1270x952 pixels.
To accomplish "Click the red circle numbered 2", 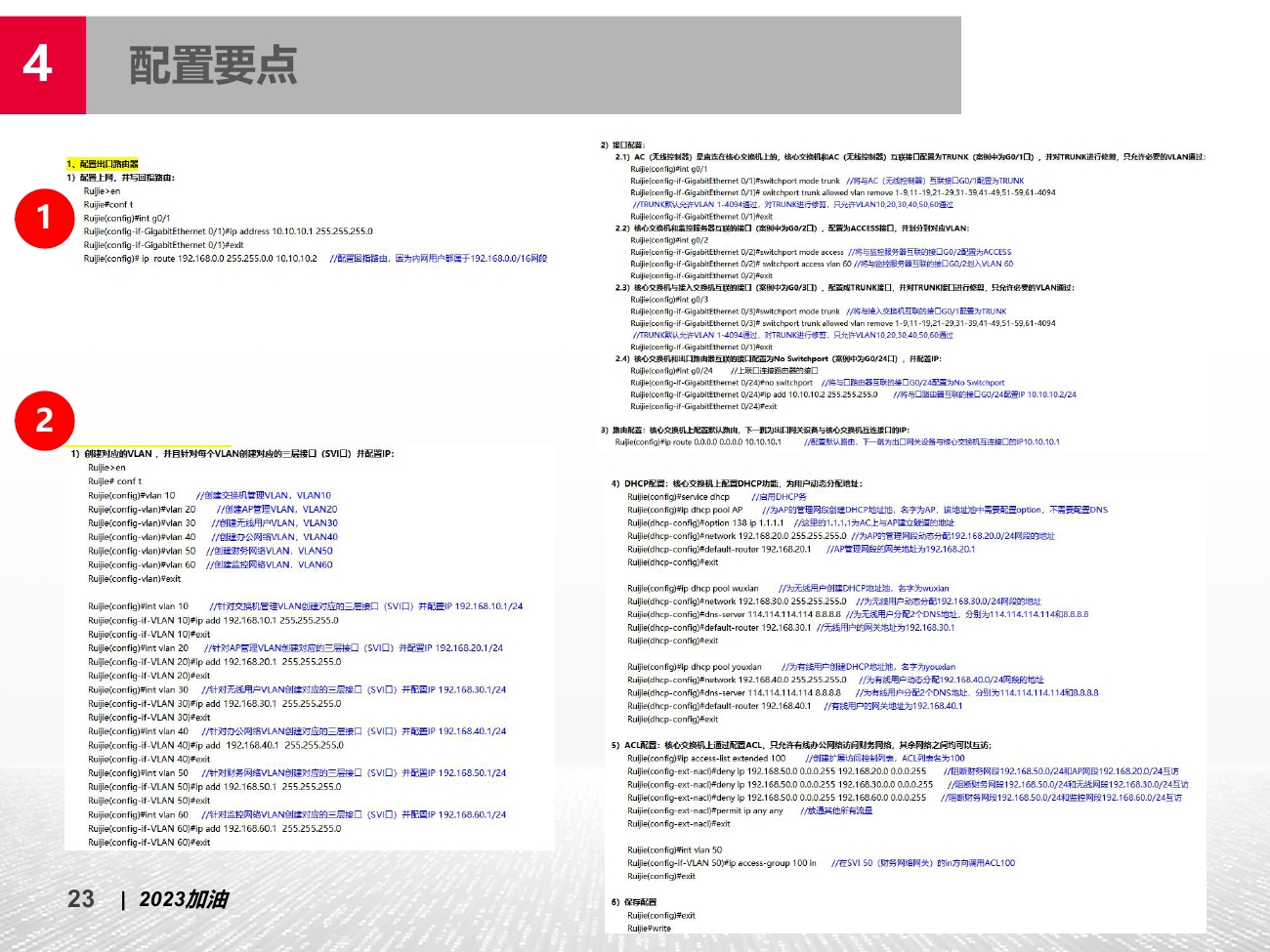I will pos(44,421).
